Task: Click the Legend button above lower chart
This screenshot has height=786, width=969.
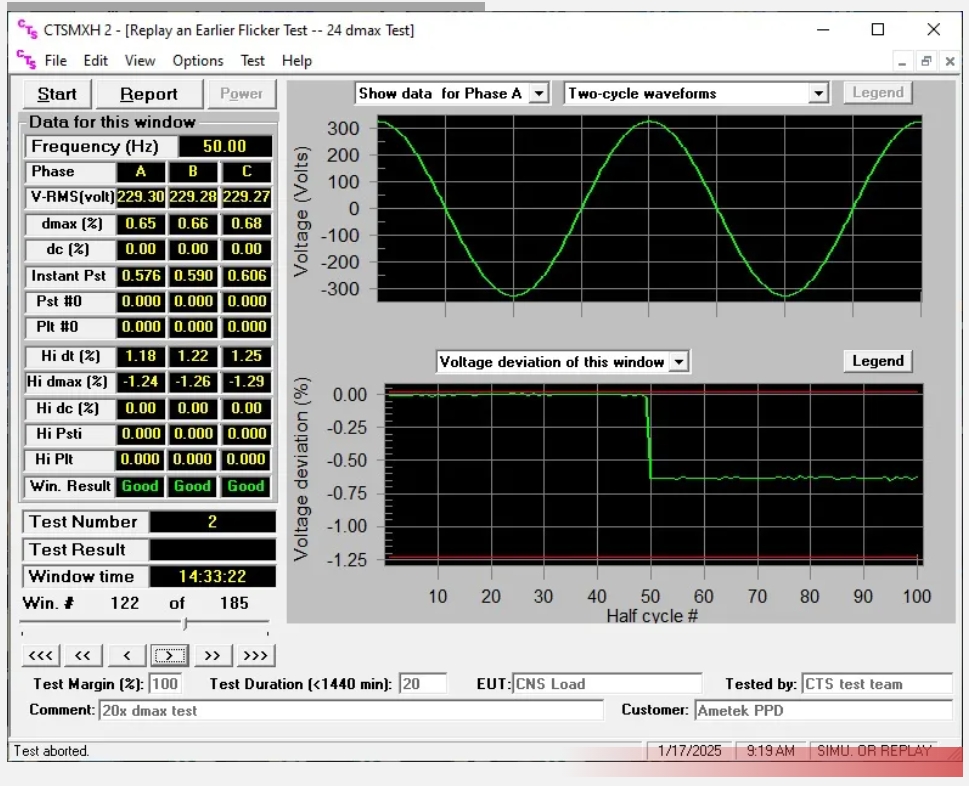Action: click(877, 361)
